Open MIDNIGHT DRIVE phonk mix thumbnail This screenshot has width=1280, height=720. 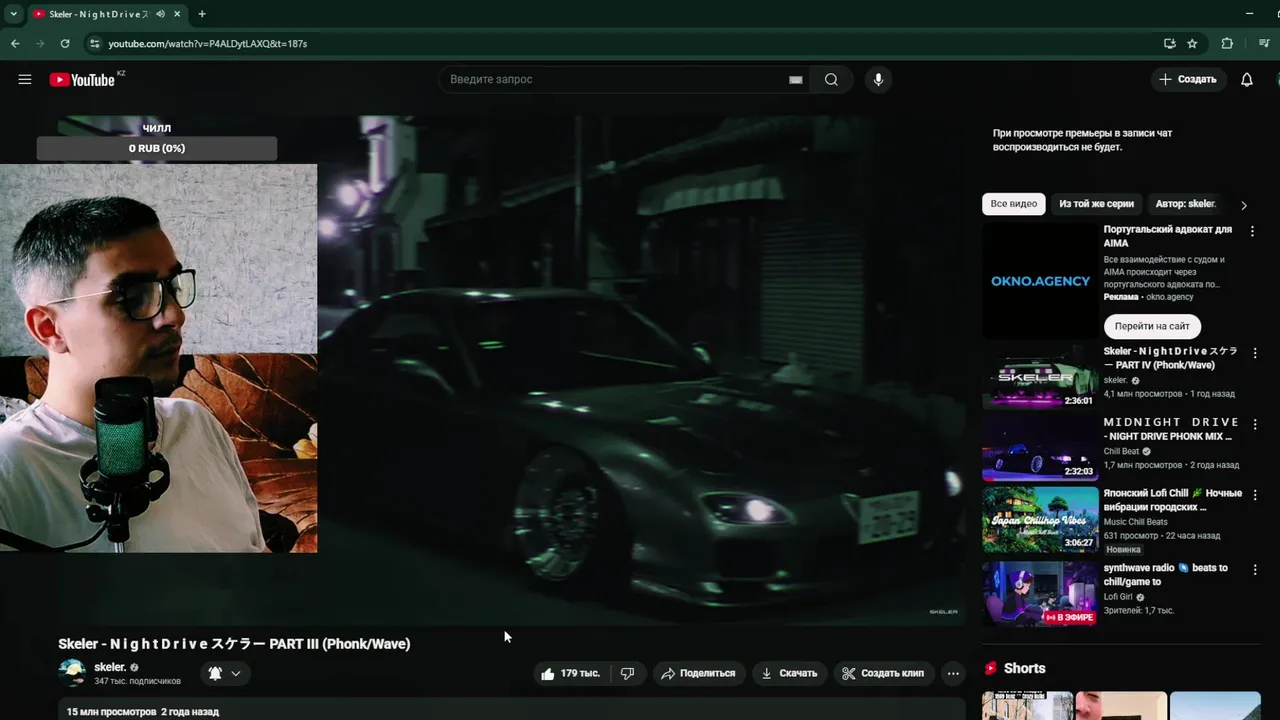tap(1040, 448)
